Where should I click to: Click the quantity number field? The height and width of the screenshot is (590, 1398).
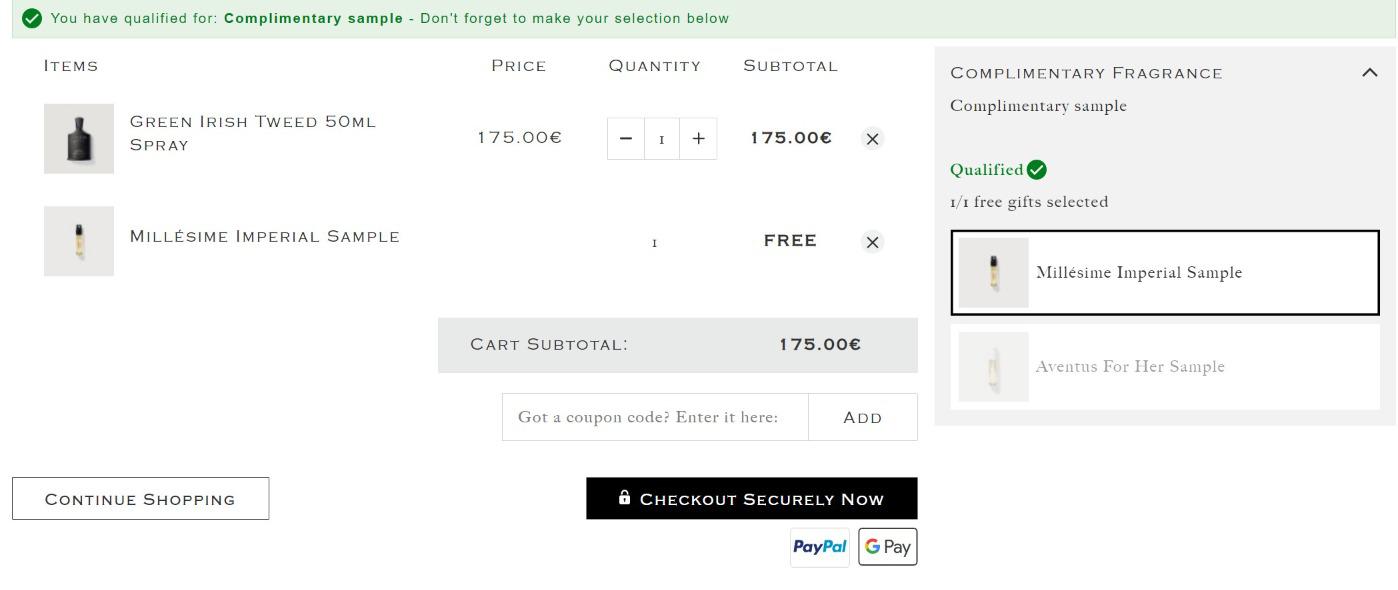click(x=662, y=139)
